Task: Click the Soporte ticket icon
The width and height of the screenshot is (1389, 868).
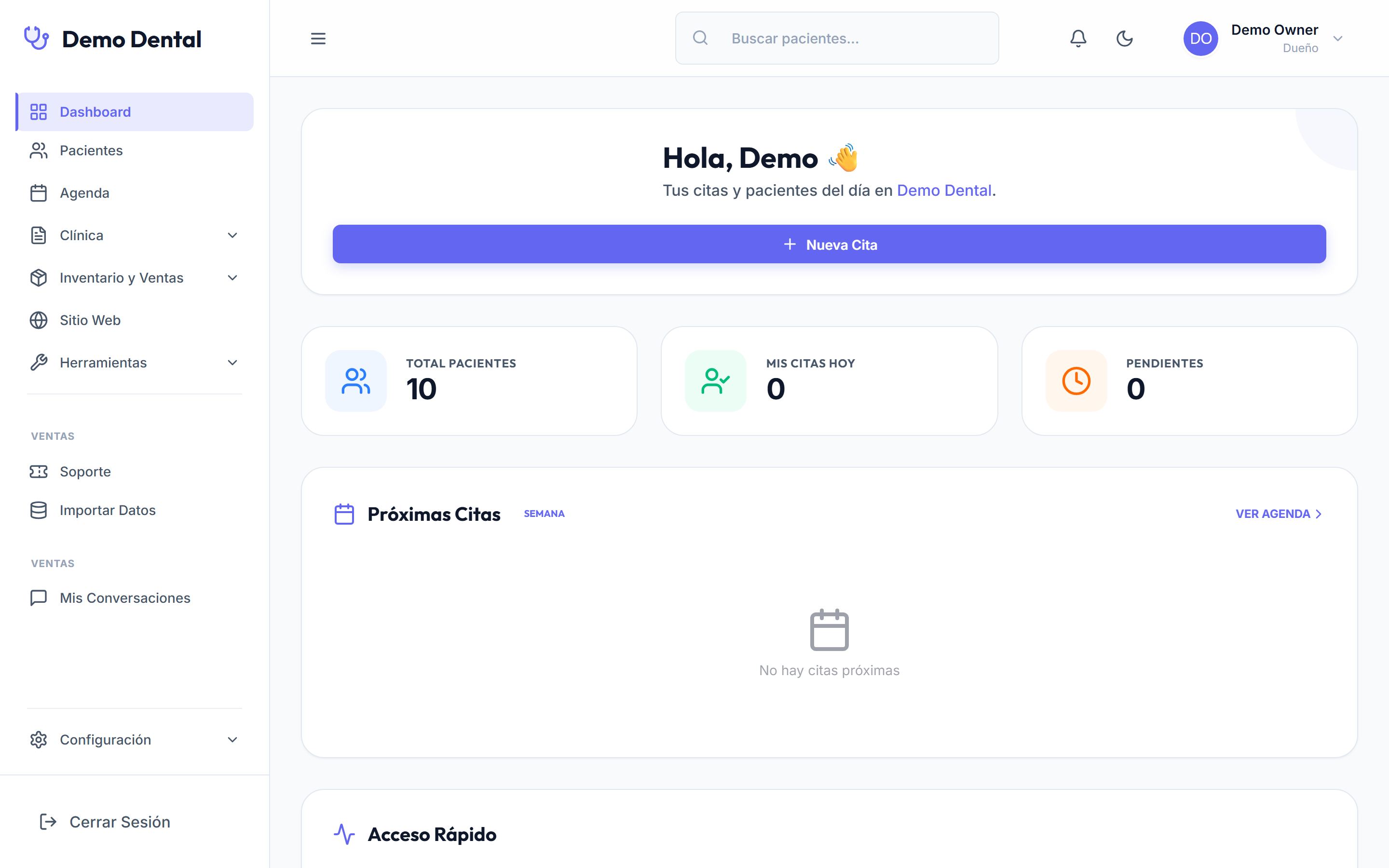Action: pos(39,472)
